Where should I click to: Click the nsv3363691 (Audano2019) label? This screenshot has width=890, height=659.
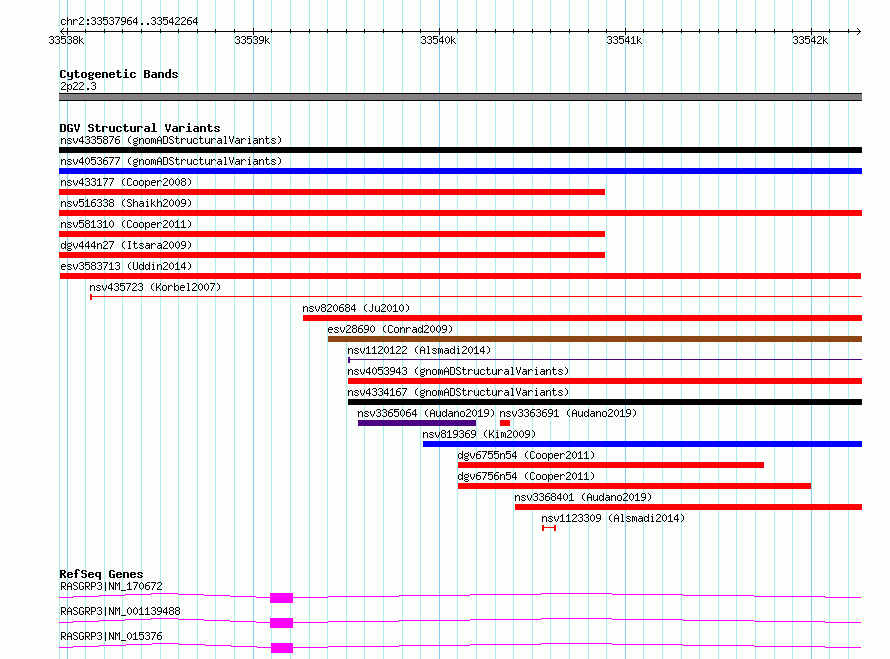click(x=568, y=413)
